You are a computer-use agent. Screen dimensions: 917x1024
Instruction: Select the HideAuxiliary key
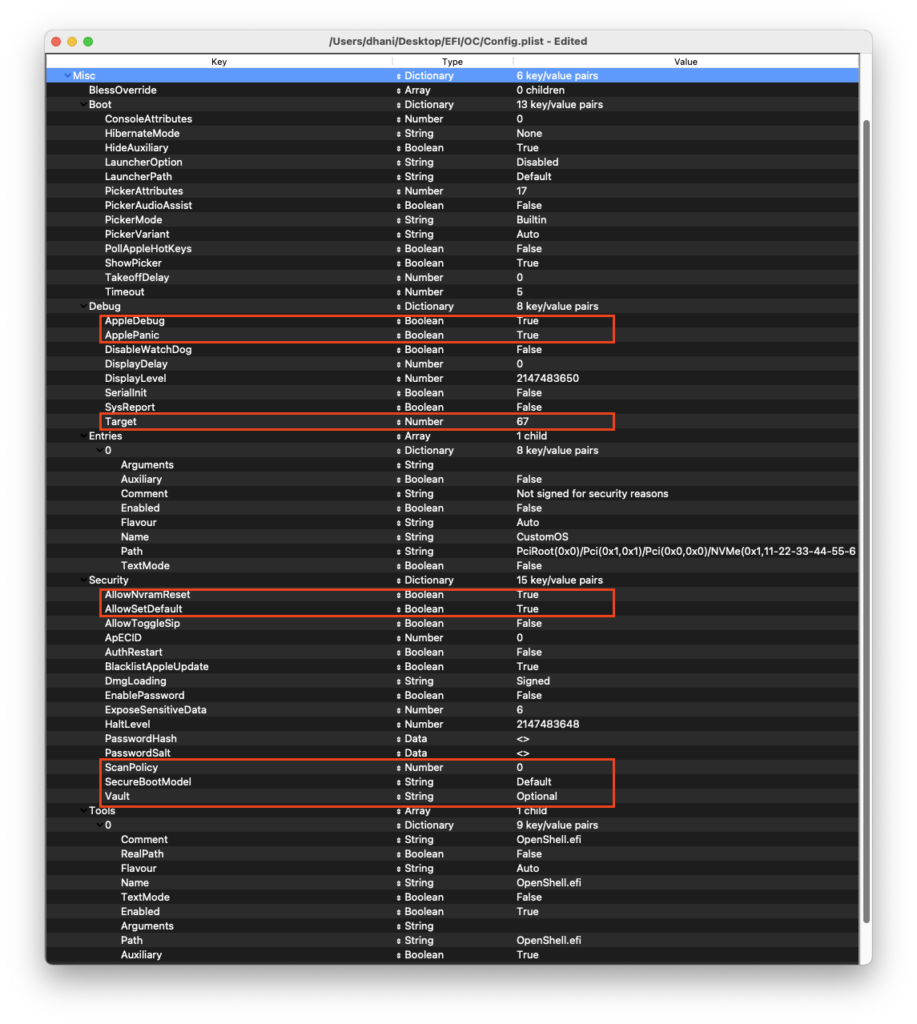tap(137, 148)
